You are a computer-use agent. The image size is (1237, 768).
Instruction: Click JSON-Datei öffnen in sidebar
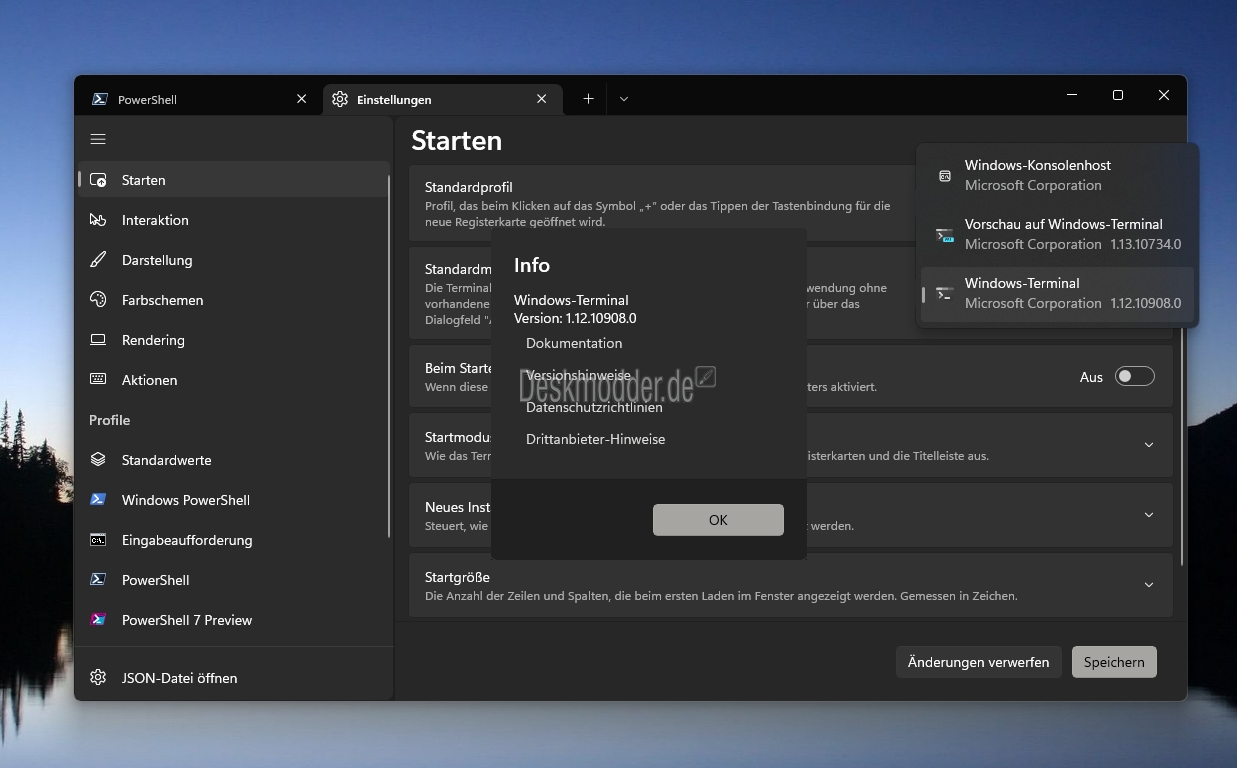coord(233,678)
